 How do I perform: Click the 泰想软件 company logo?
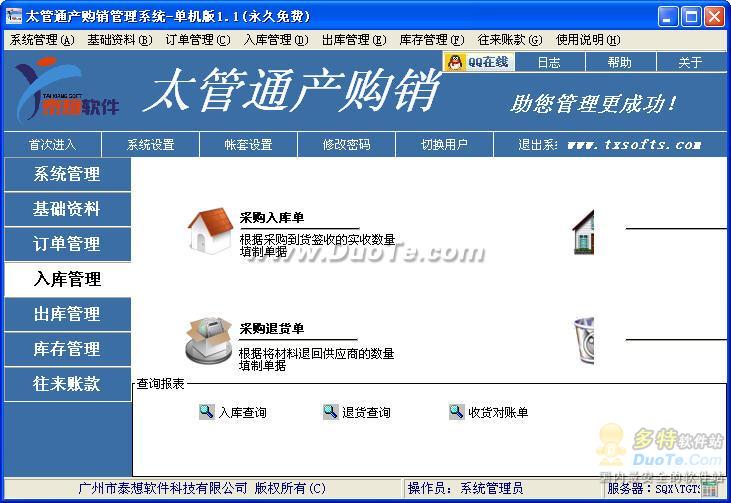(x=67, y=89)
